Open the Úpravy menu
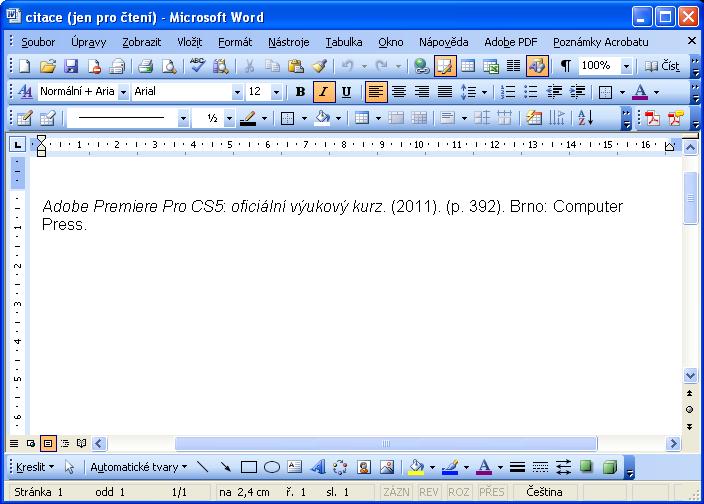704x504 pixels. coord(88,42)
